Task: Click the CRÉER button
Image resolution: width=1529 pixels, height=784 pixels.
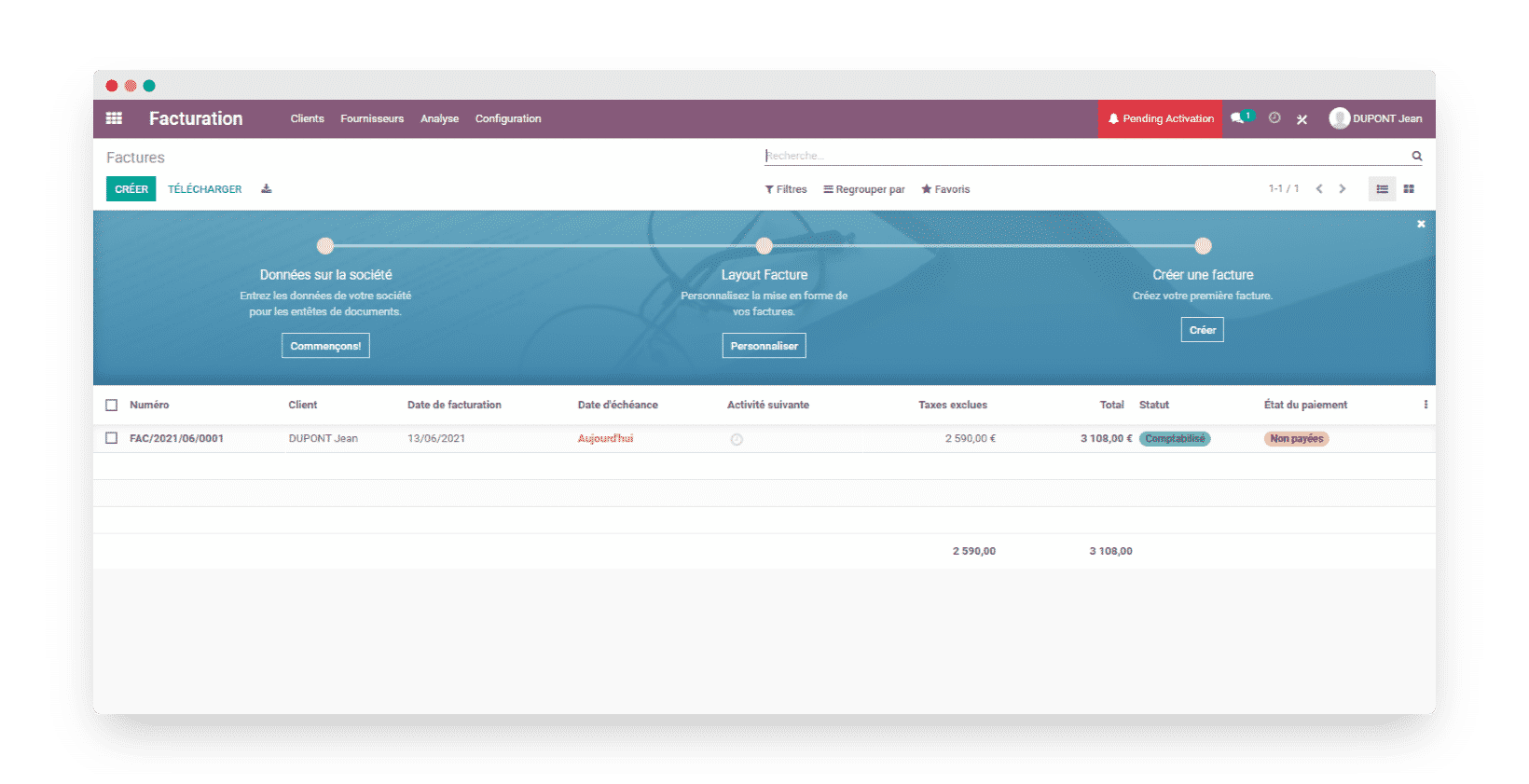Action: [x=131, y=188]
